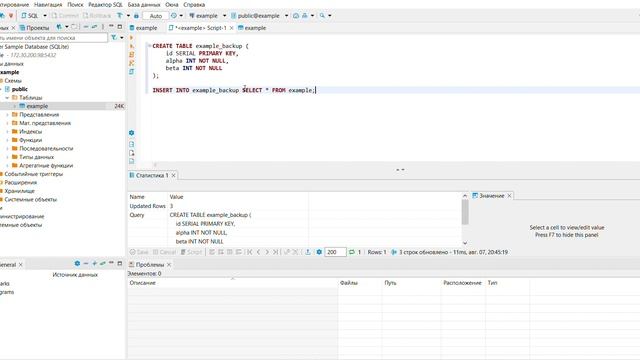This screenshot has width=640, height=360.
Task: Expand the Функции folder
Action: tap(7, 140)
